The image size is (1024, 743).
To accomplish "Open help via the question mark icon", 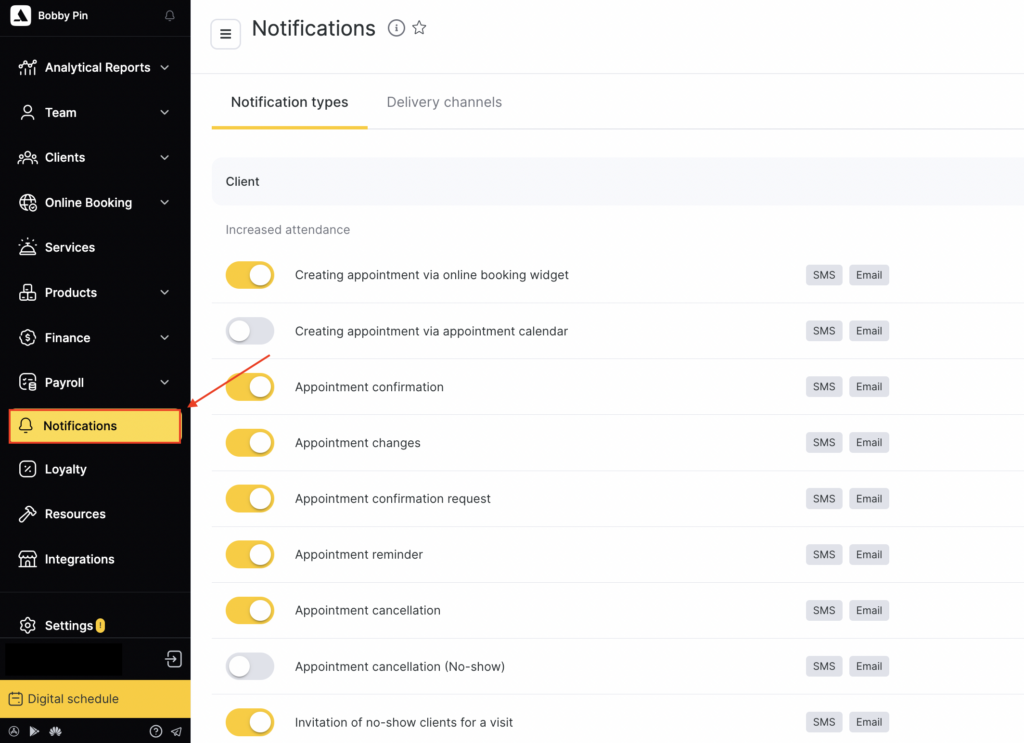I will pyautogui.click(x=156, y=731).
